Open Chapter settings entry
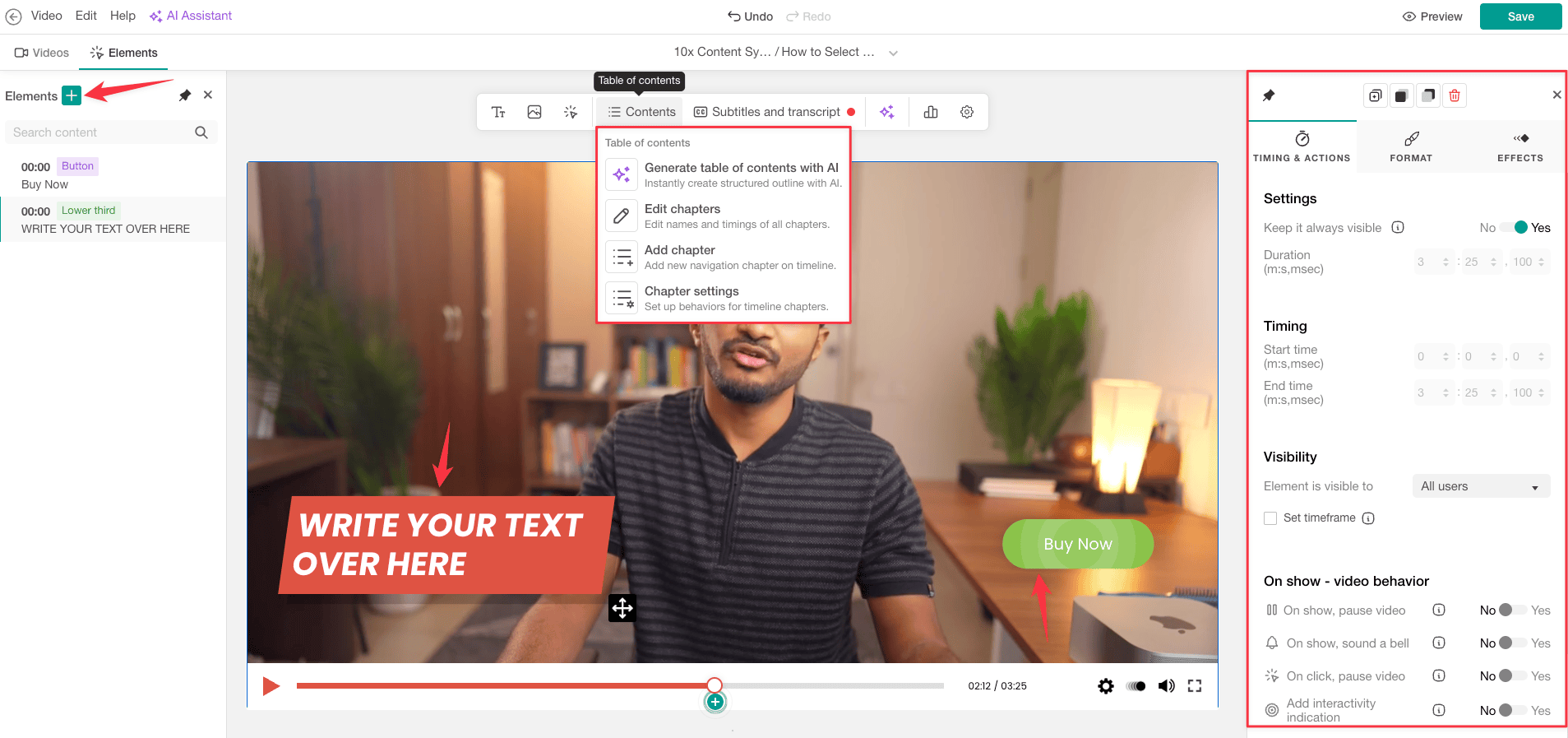The width and height of the screenshot is (1568, 738). point(724,298)
